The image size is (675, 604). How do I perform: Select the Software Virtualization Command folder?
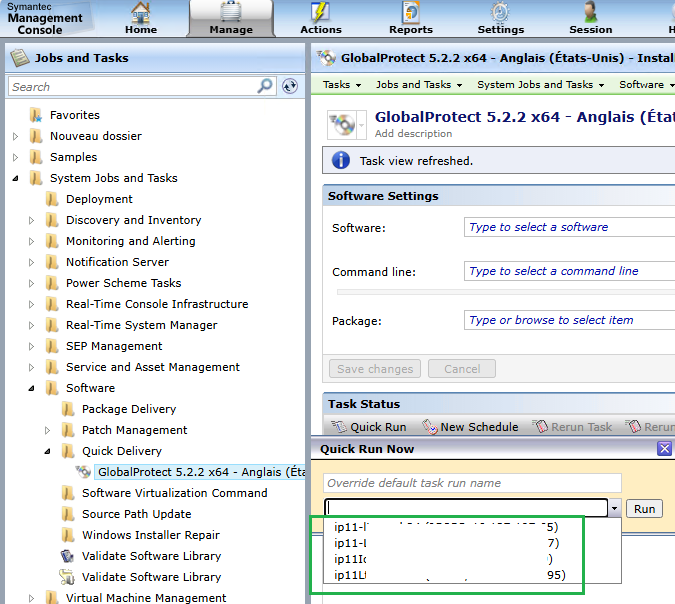174,493
